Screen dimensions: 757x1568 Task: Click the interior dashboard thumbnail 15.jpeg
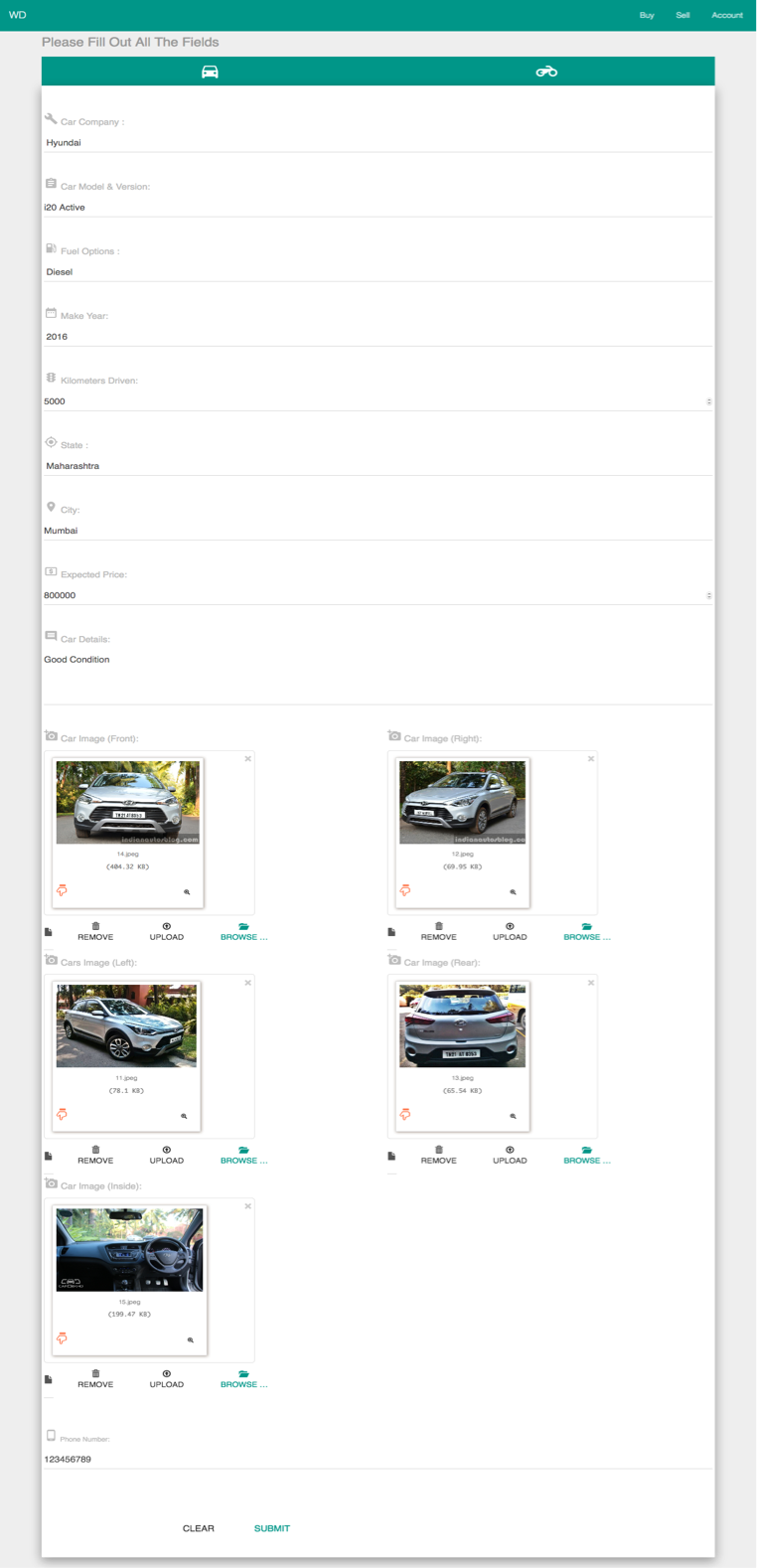[x=129, y=1250]
